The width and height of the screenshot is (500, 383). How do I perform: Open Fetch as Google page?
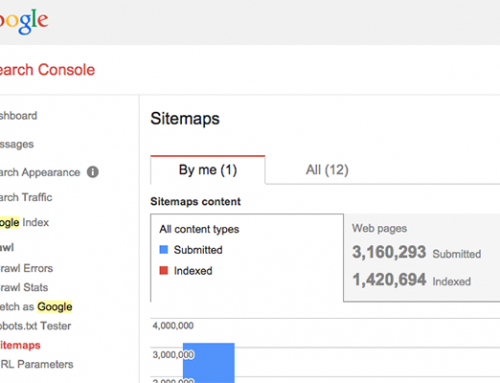pos(36,307)
